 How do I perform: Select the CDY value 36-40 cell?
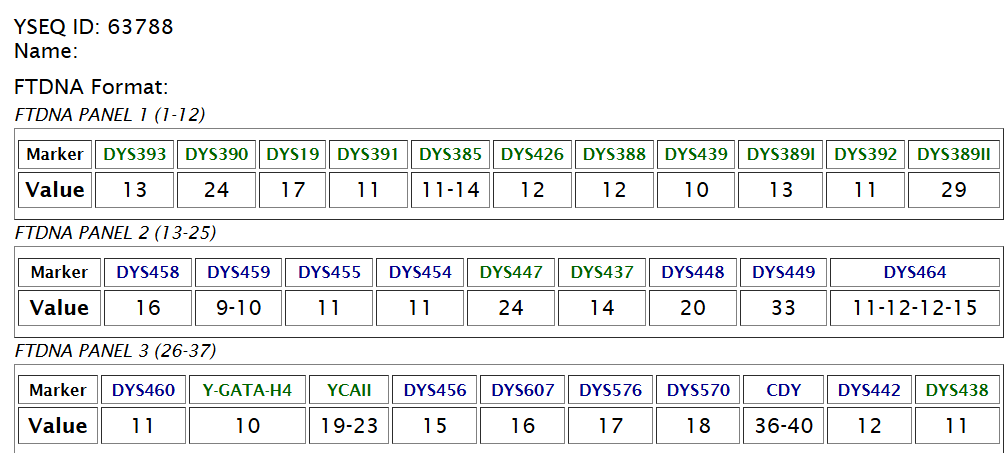783,426
